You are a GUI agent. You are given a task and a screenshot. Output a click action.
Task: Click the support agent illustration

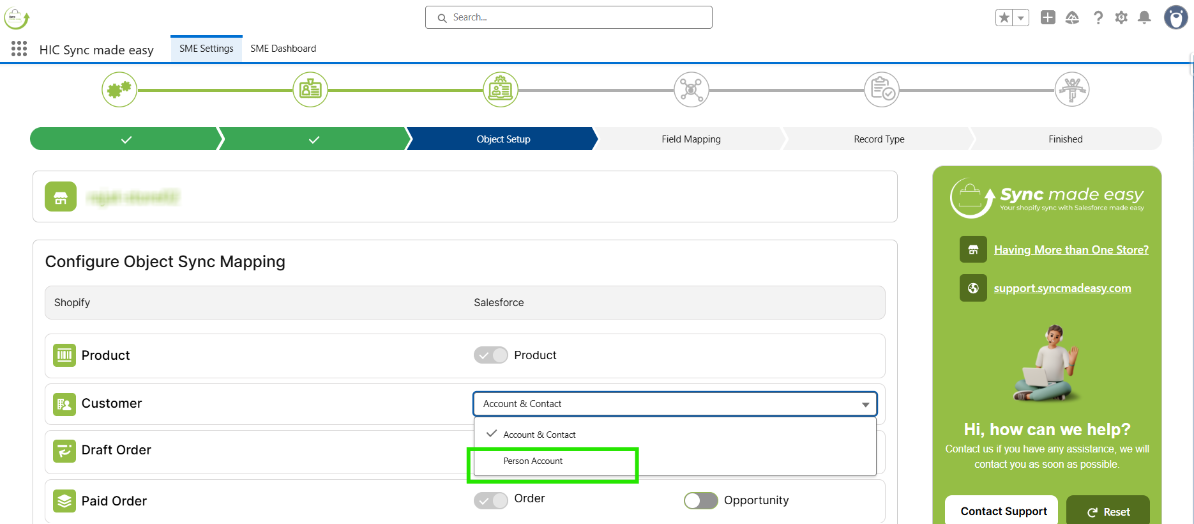click(x=1047, y=364)
